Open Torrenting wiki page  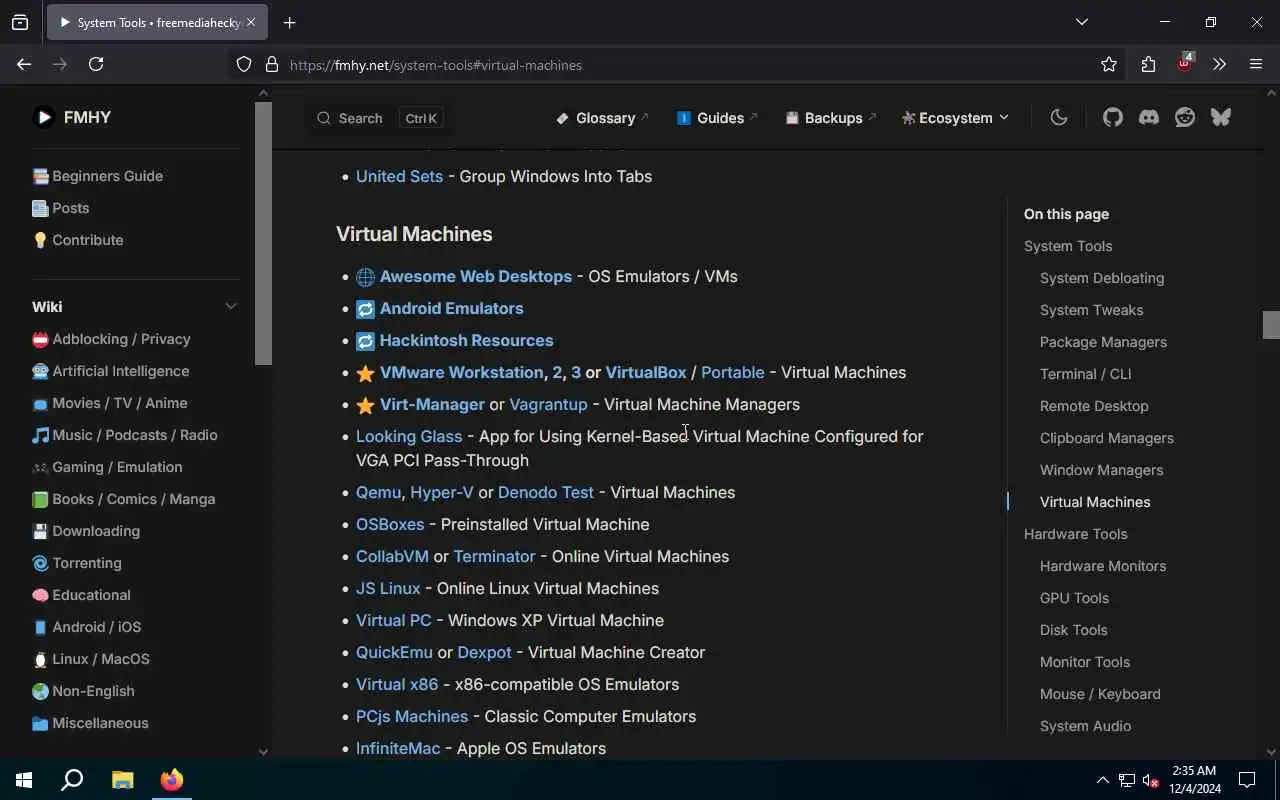[x=77, y=563]
